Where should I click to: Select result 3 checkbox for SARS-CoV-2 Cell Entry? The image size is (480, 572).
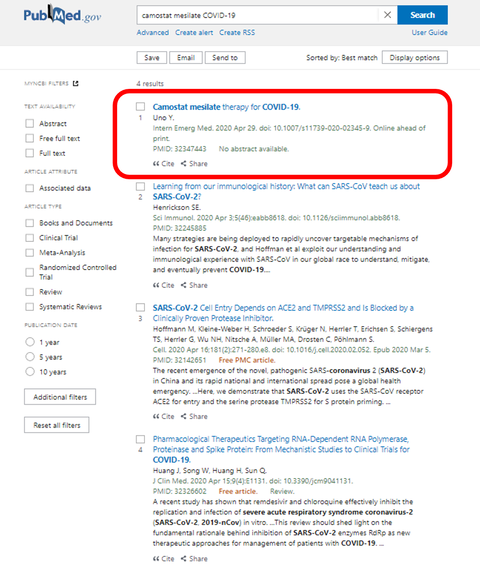point(140,308)
